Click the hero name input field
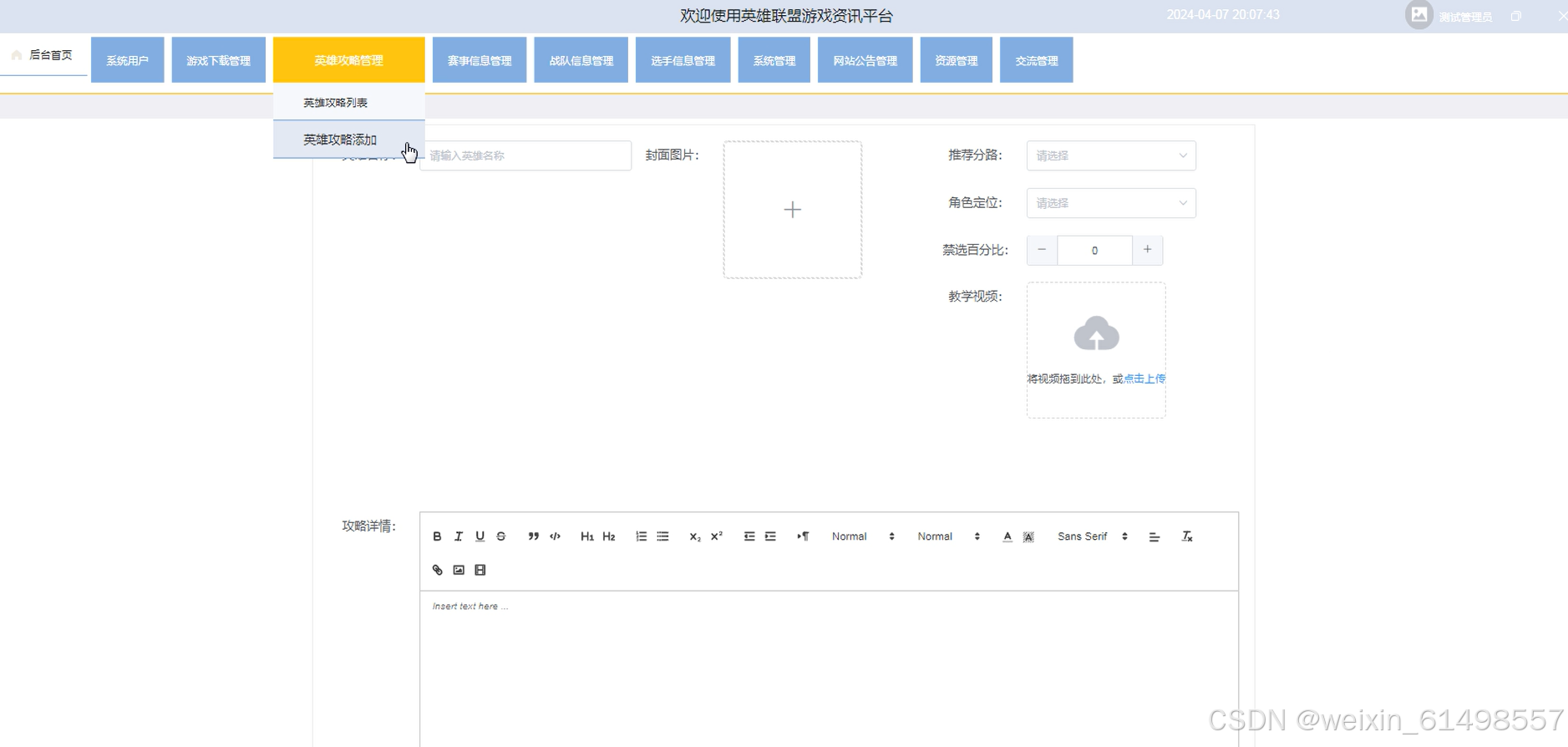 pyautogui.click(x=525, y=155)
